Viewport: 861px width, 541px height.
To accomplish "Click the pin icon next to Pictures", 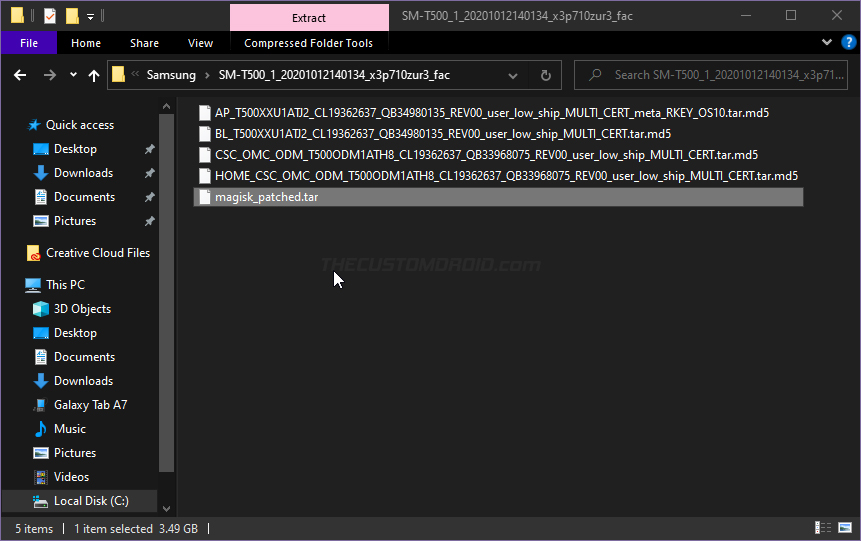I will pos(149,221).
